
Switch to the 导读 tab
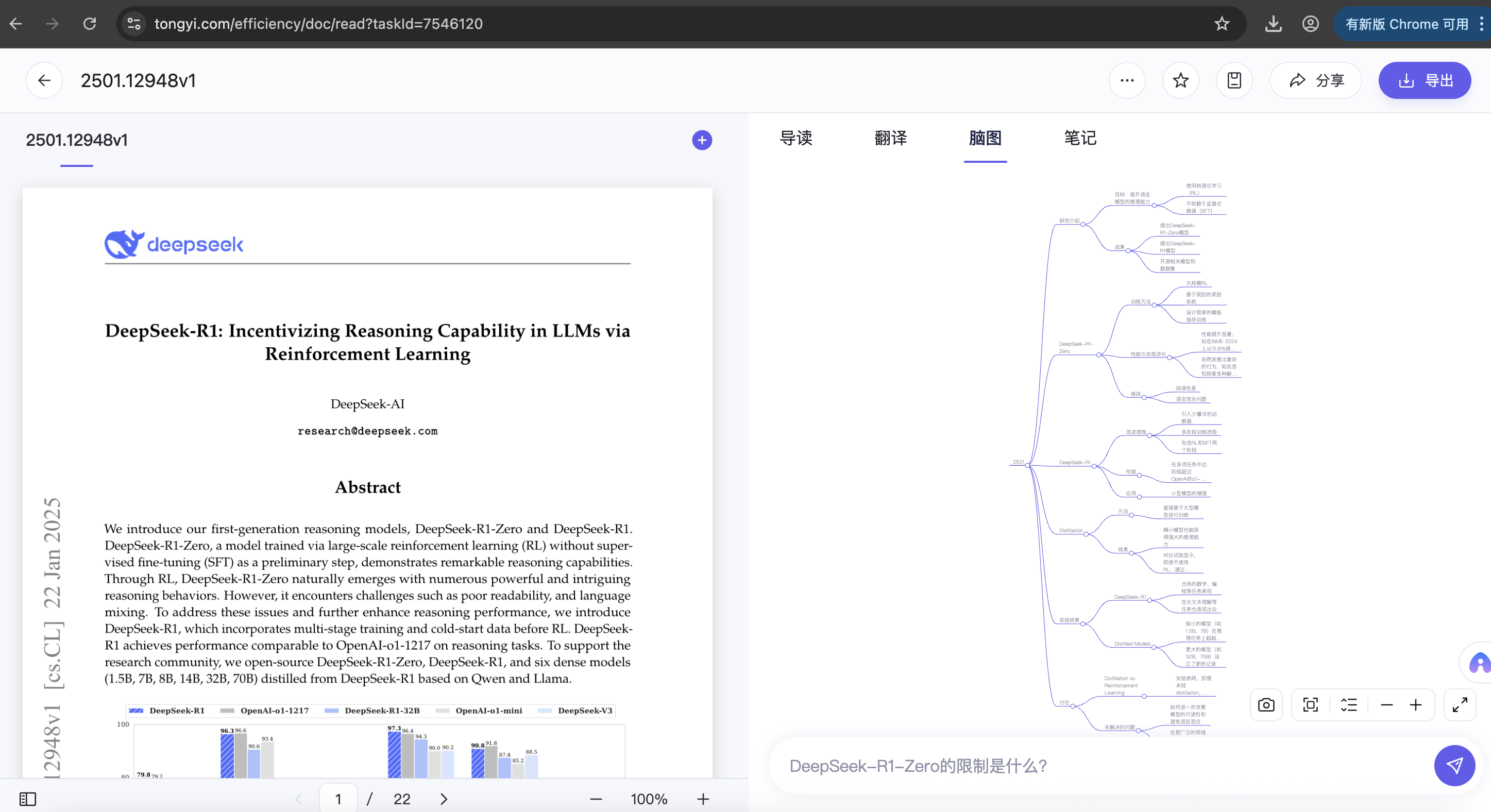(796, 138)
